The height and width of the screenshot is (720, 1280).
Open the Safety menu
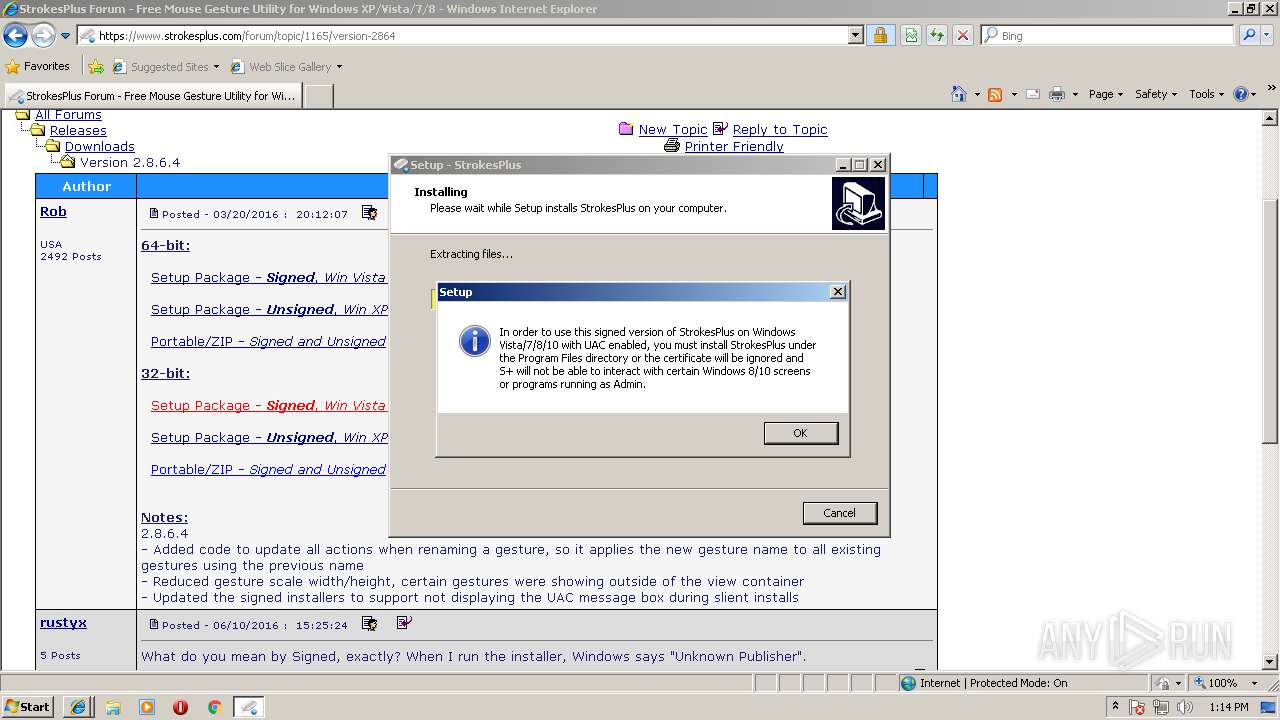tap(1156, 94)
